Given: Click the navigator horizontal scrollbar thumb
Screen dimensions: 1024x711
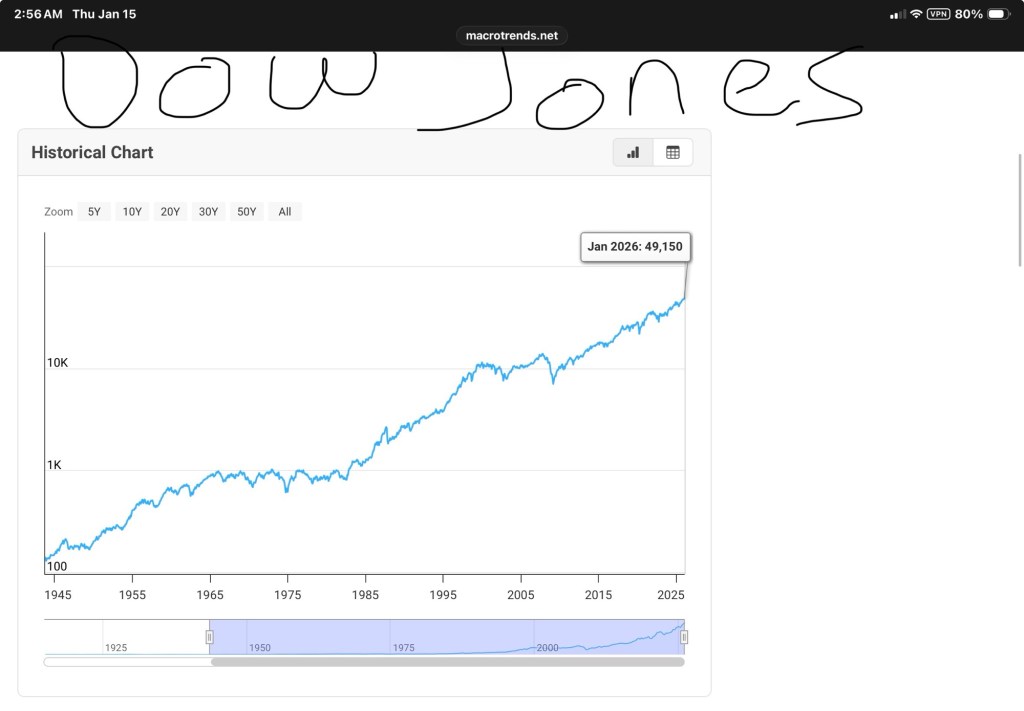Looking at the screenshot, I should [x=447, y=662].
